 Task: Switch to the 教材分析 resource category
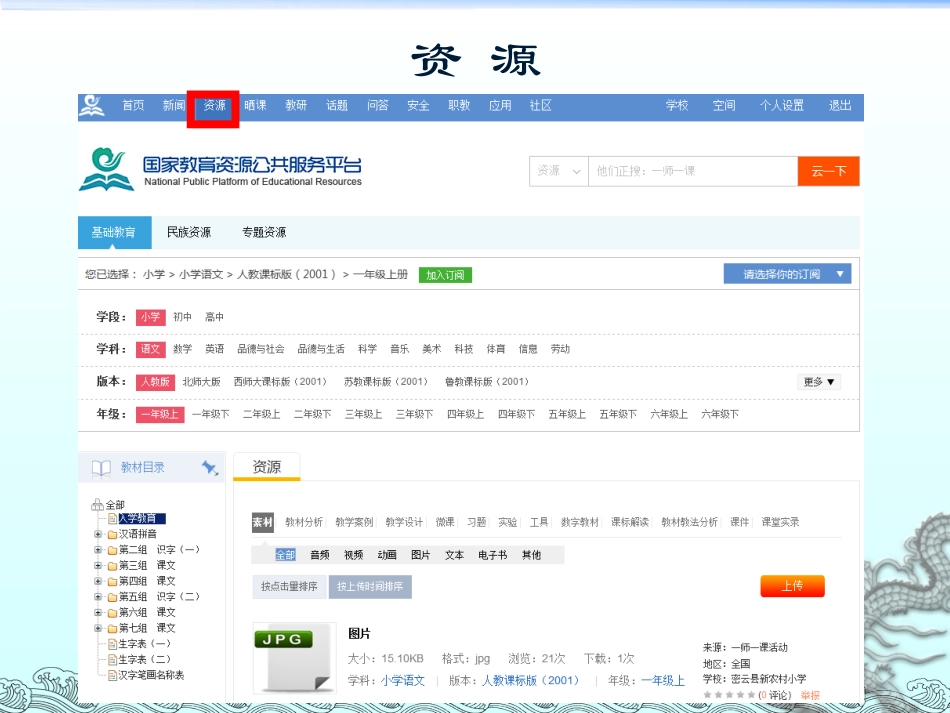click(x=304, y=522)
